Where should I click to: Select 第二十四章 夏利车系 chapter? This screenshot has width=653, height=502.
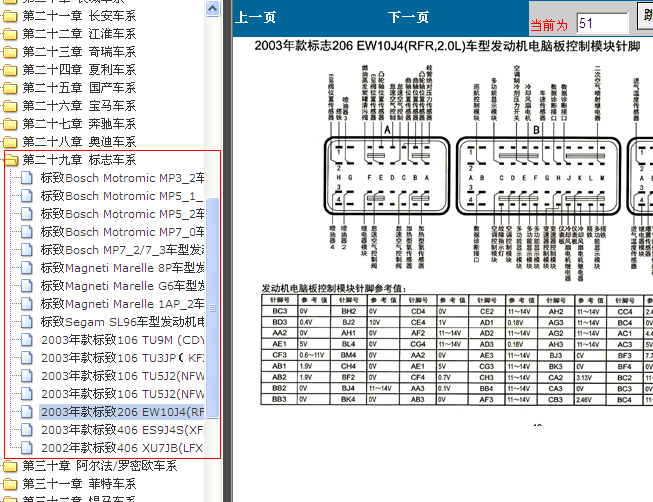click(x=79, y=70)
